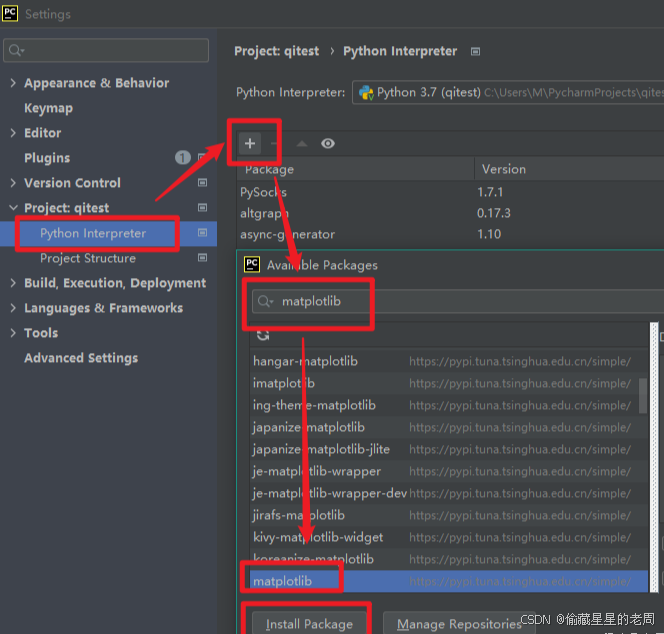Toggle the show early releases eye icon
Image resolution: width=664 pixels, height=634 pixels.
[x=328, y=144]
